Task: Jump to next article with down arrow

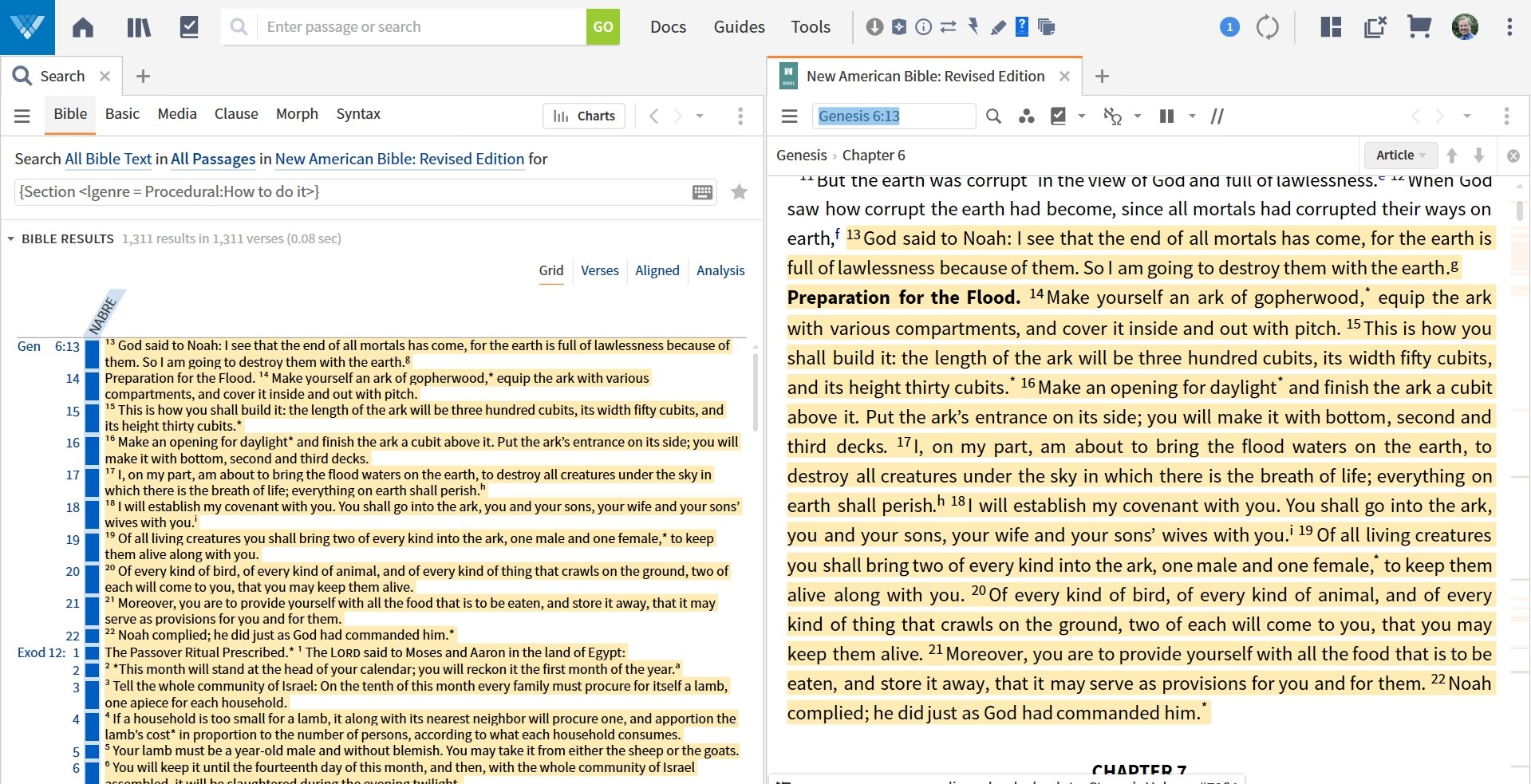Action: (1478, 156)
